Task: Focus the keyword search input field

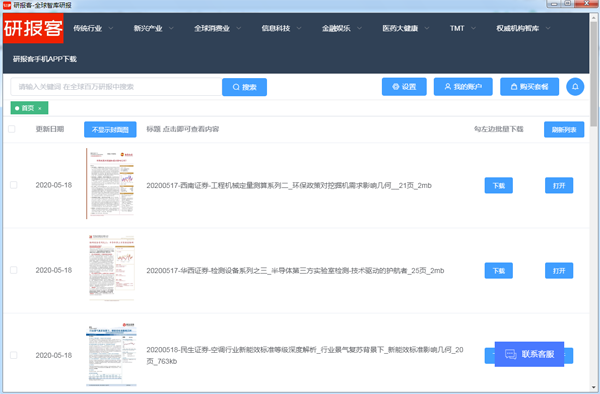Action: coord(116,87)
